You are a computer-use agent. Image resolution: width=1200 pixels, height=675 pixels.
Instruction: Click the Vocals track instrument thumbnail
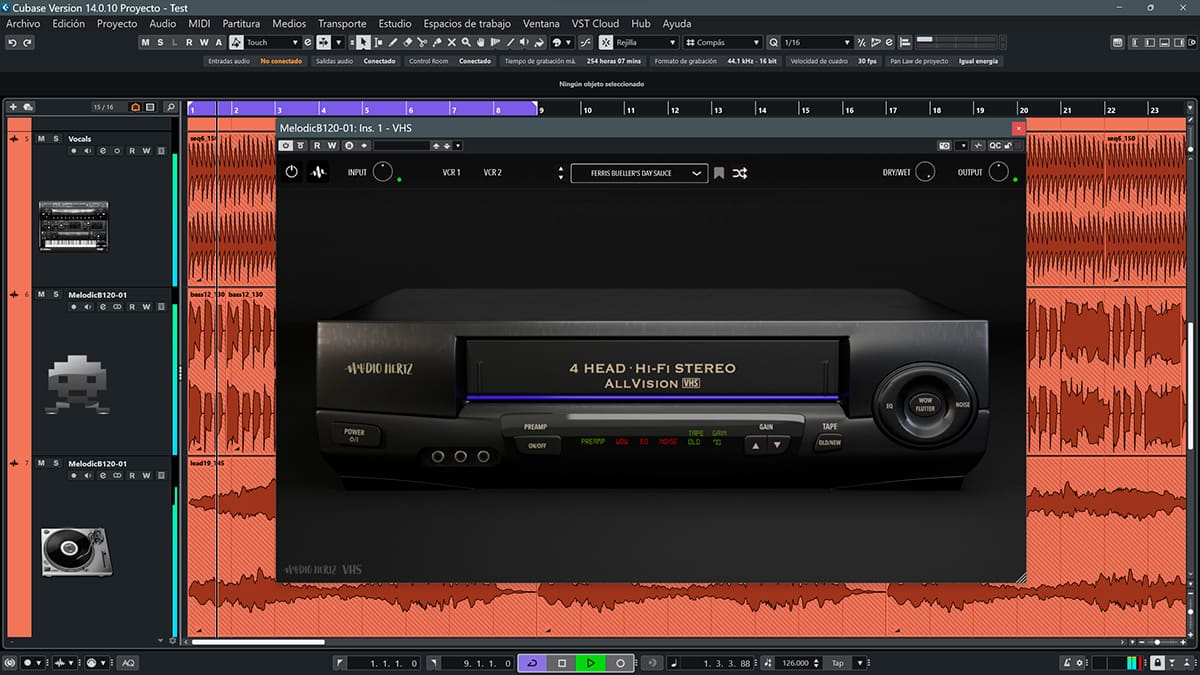pos(73,225)
